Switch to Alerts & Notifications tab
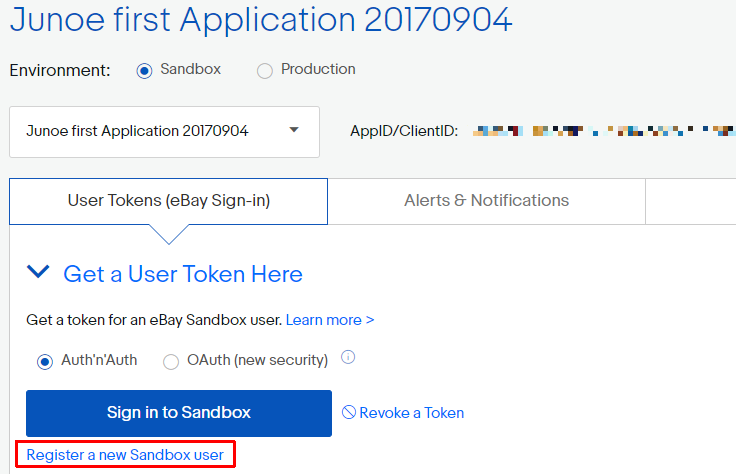The height and width of the screenshot is (474, 736). 486,201
